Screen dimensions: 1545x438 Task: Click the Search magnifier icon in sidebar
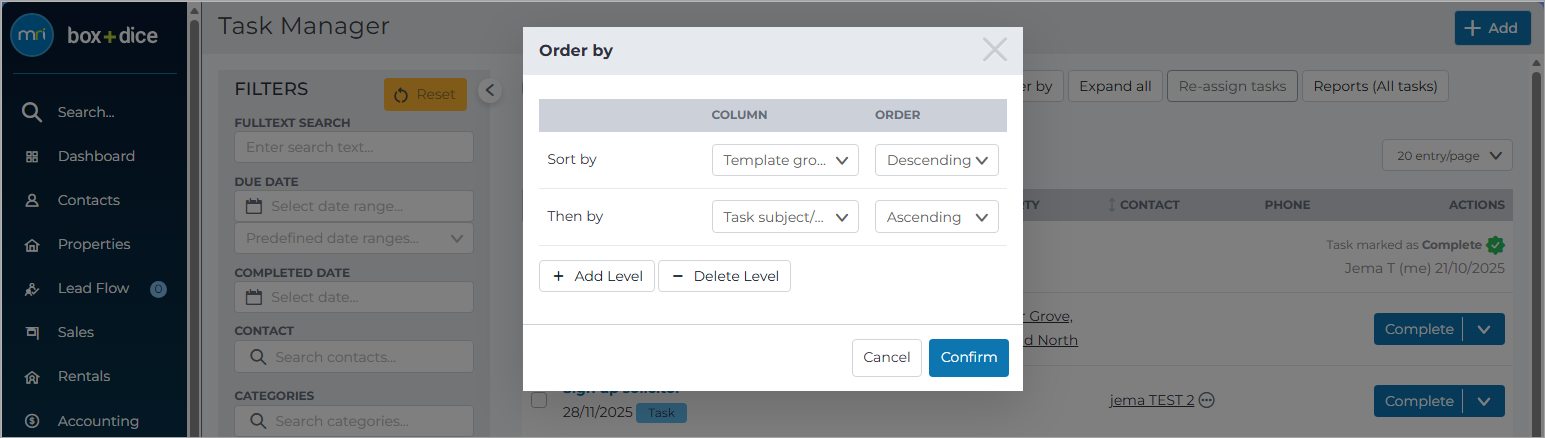pyautogui.click(x=32, y=112)
